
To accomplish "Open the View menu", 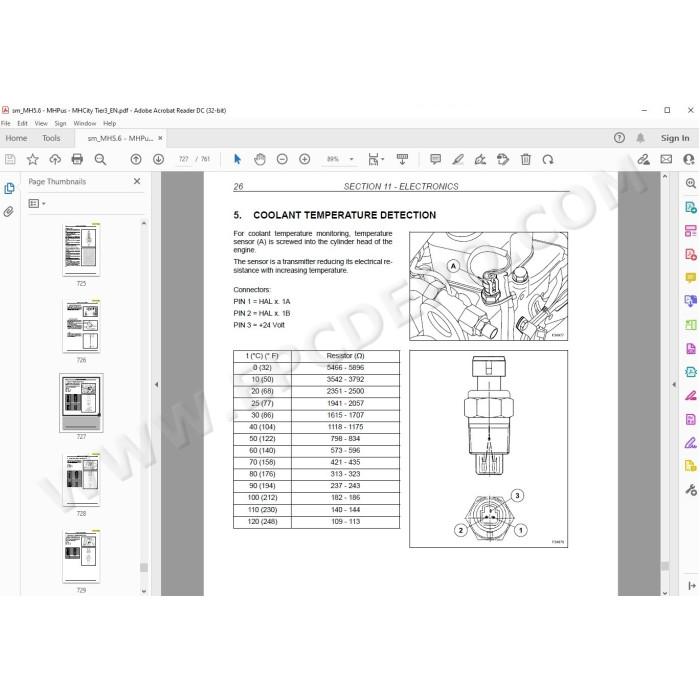I will coord(41,123).
